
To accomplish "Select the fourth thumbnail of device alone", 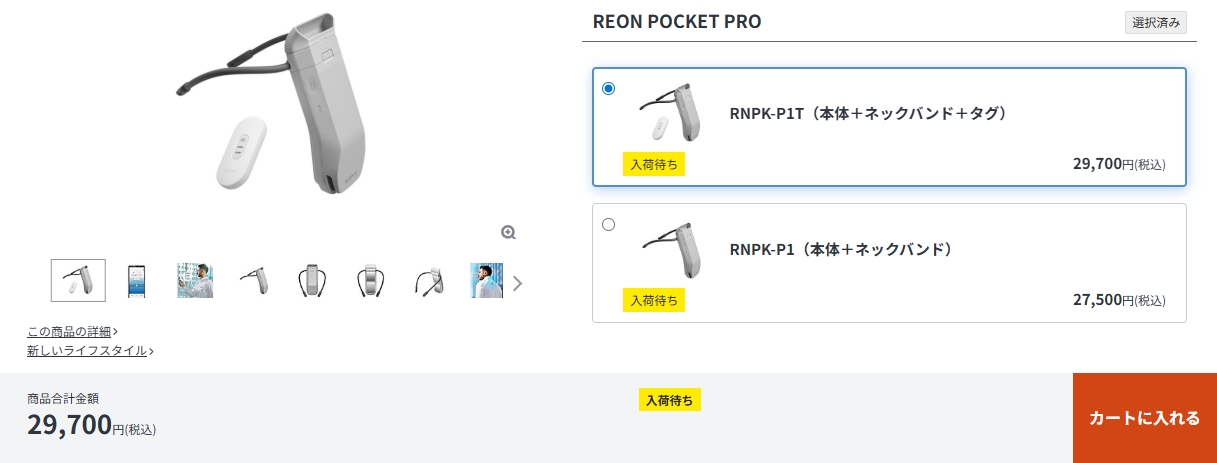I will coord(254,281).
